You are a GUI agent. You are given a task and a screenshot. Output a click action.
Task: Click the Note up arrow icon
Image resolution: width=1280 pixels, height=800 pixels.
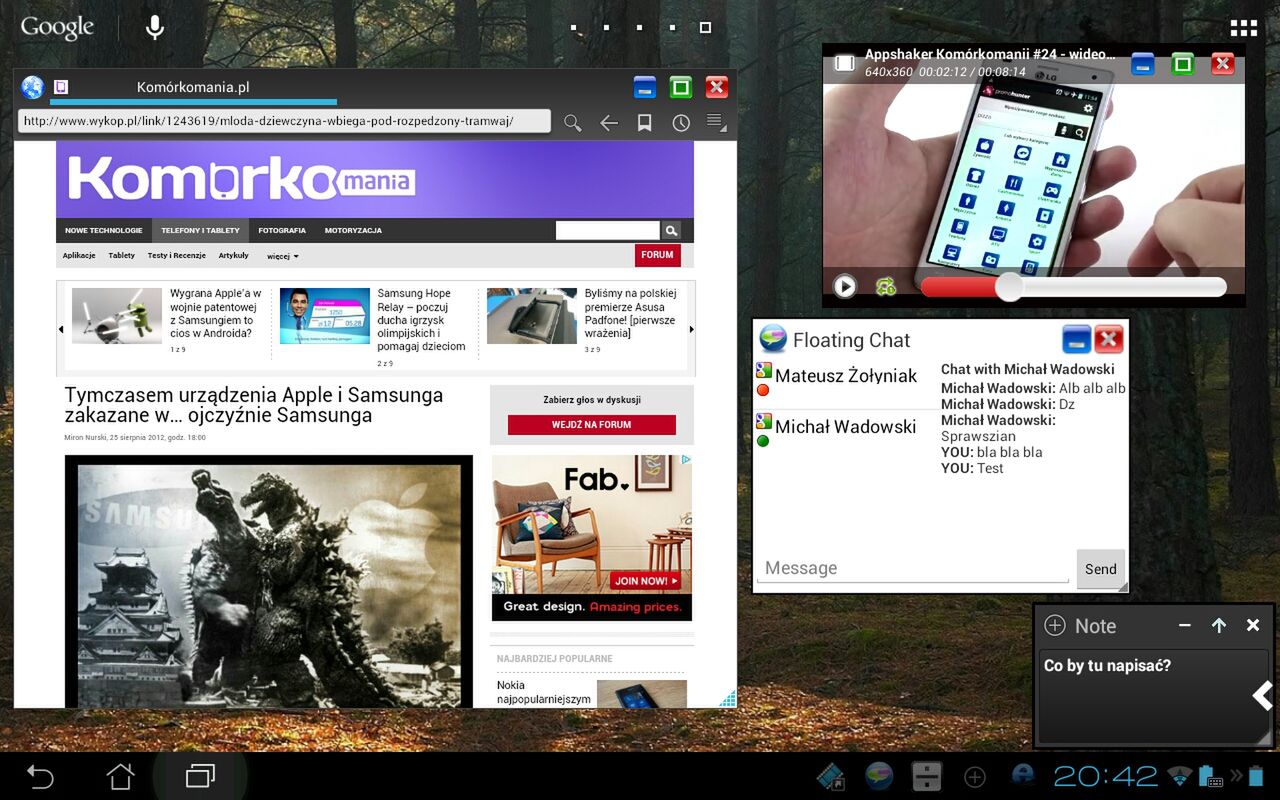[1218, 625]
